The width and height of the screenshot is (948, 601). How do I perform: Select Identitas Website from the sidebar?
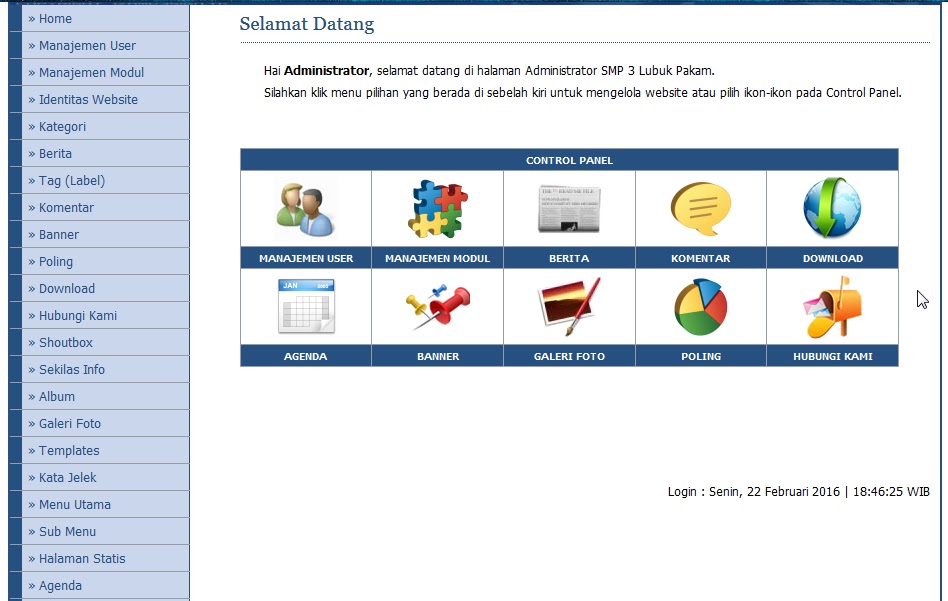pos(80,99)
